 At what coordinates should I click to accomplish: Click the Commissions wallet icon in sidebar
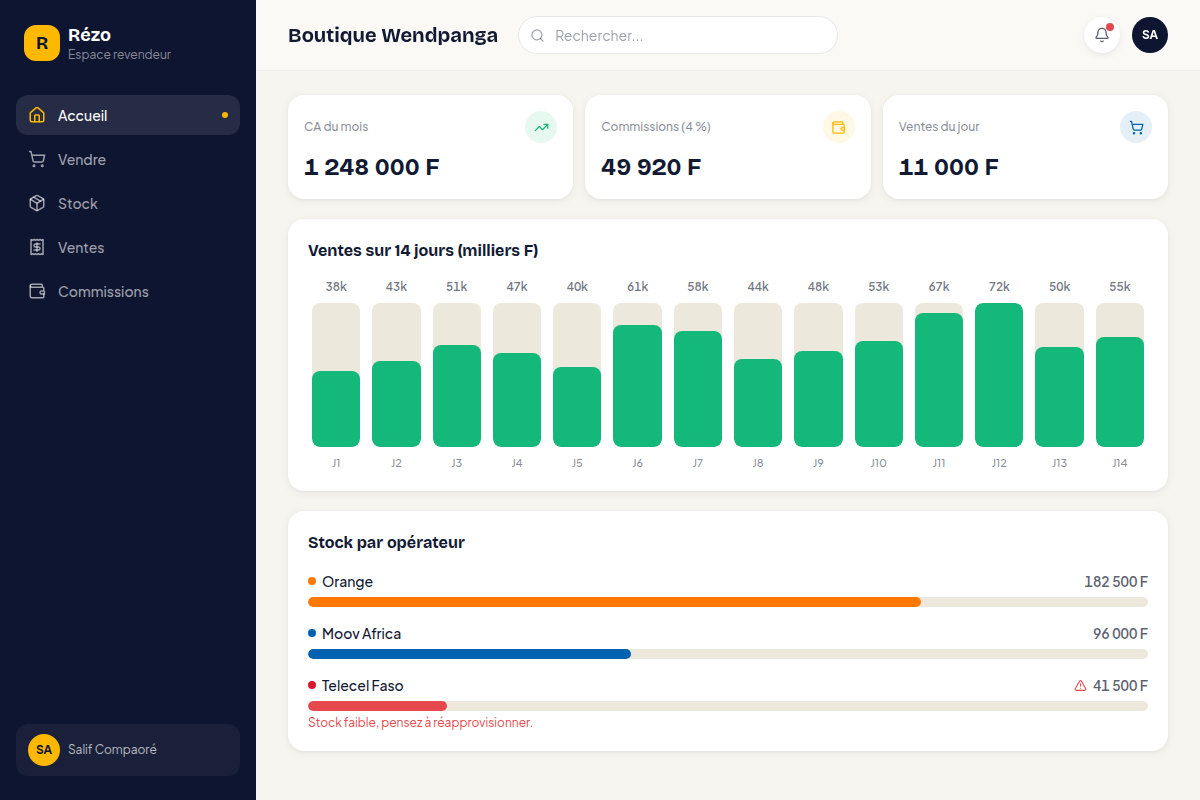pyautogui.click(x=37, y=291)
